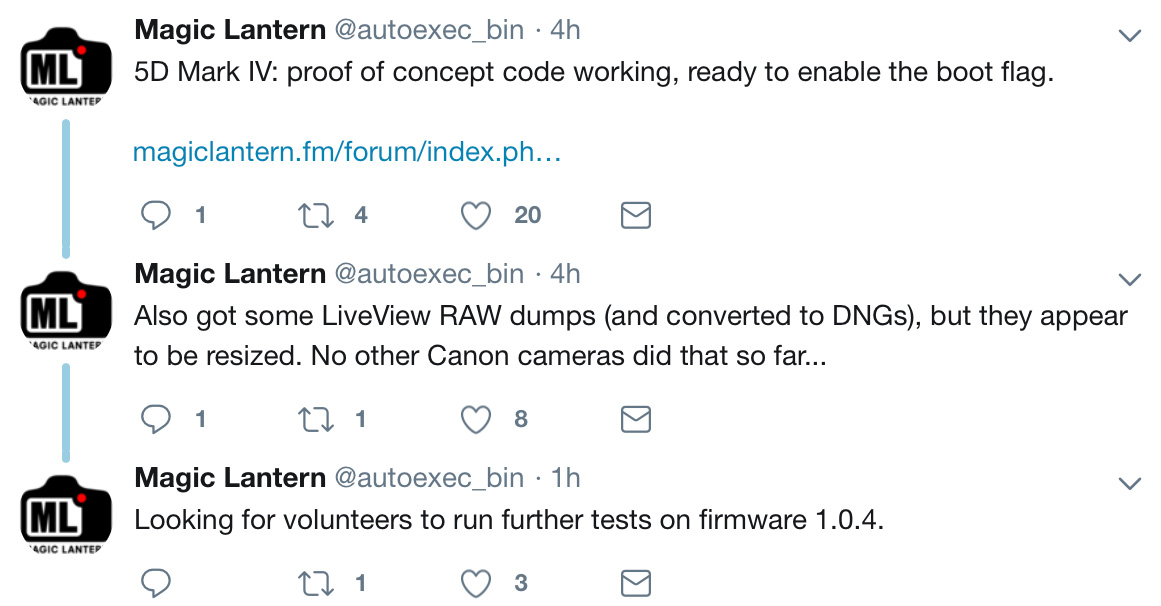The height and width of the screenshot is (606, 1161).
Task: Send the 5D Mark IV tweet via direct message
Action: 635,216
